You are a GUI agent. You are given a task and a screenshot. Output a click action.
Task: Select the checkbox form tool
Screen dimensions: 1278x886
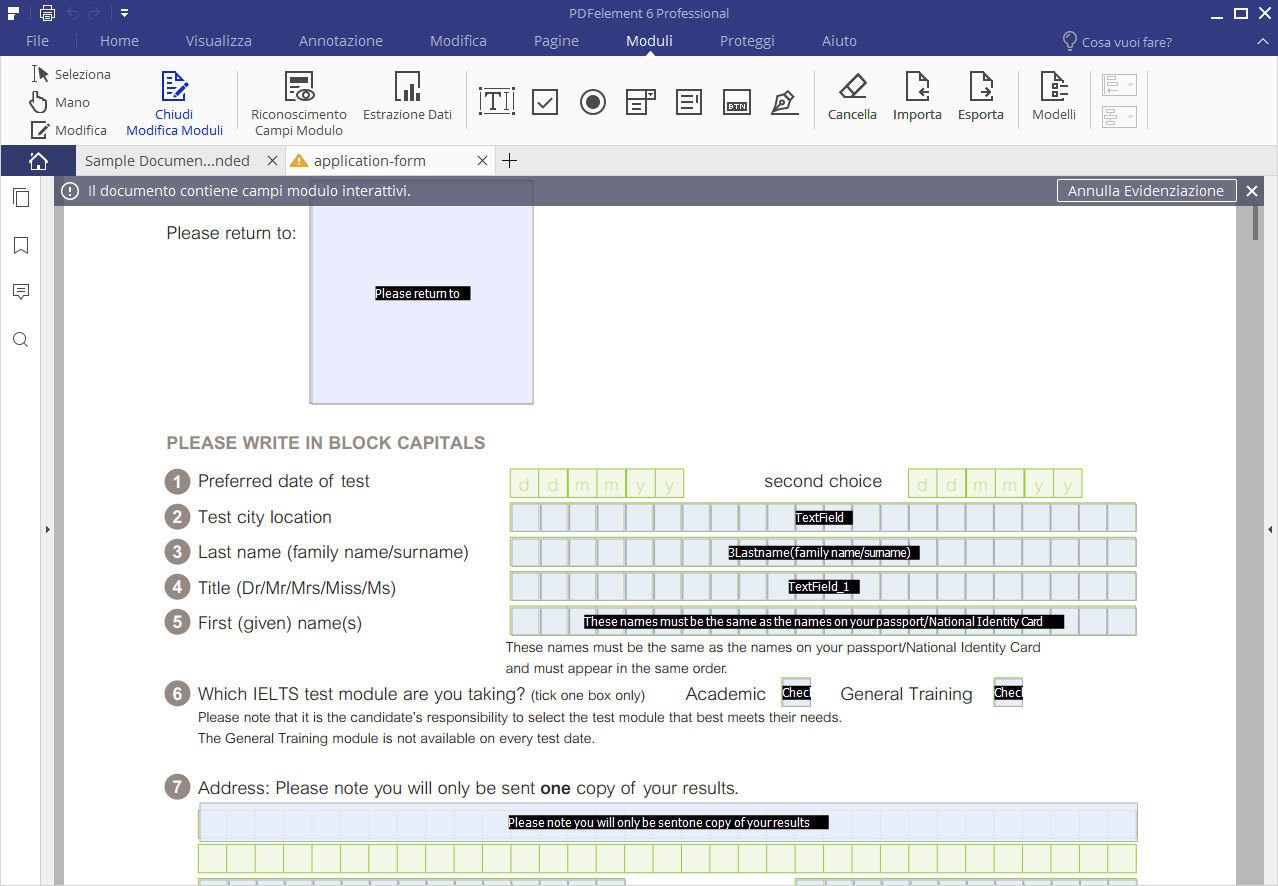[x=545, y=101]
